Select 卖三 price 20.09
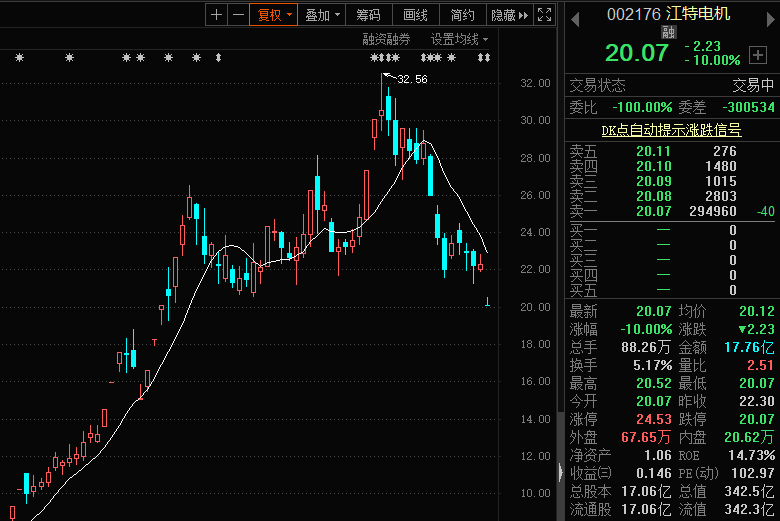 coord(654,181)
